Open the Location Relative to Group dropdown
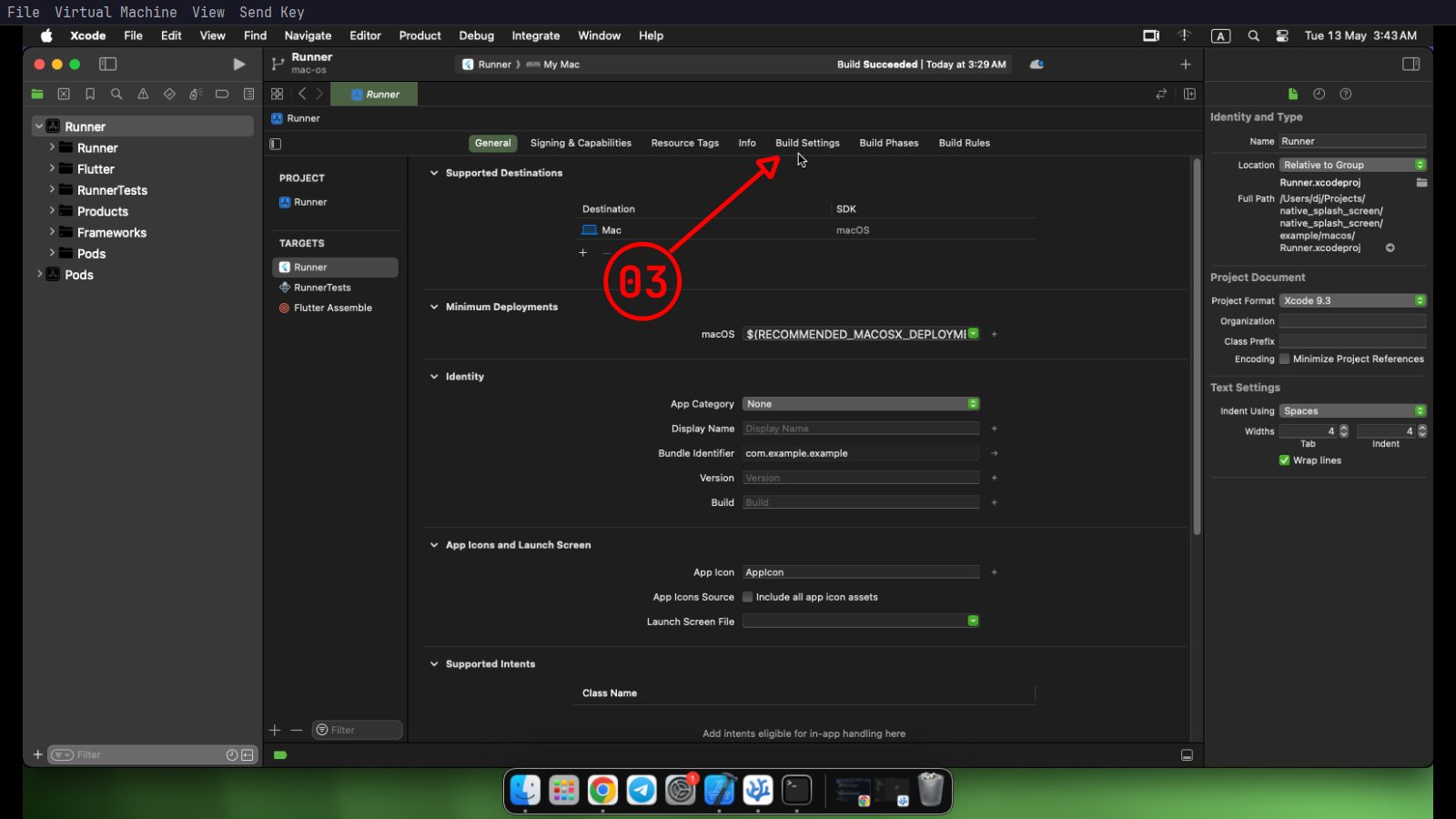Screen dimensions: 1456x819 point(1352,165)
